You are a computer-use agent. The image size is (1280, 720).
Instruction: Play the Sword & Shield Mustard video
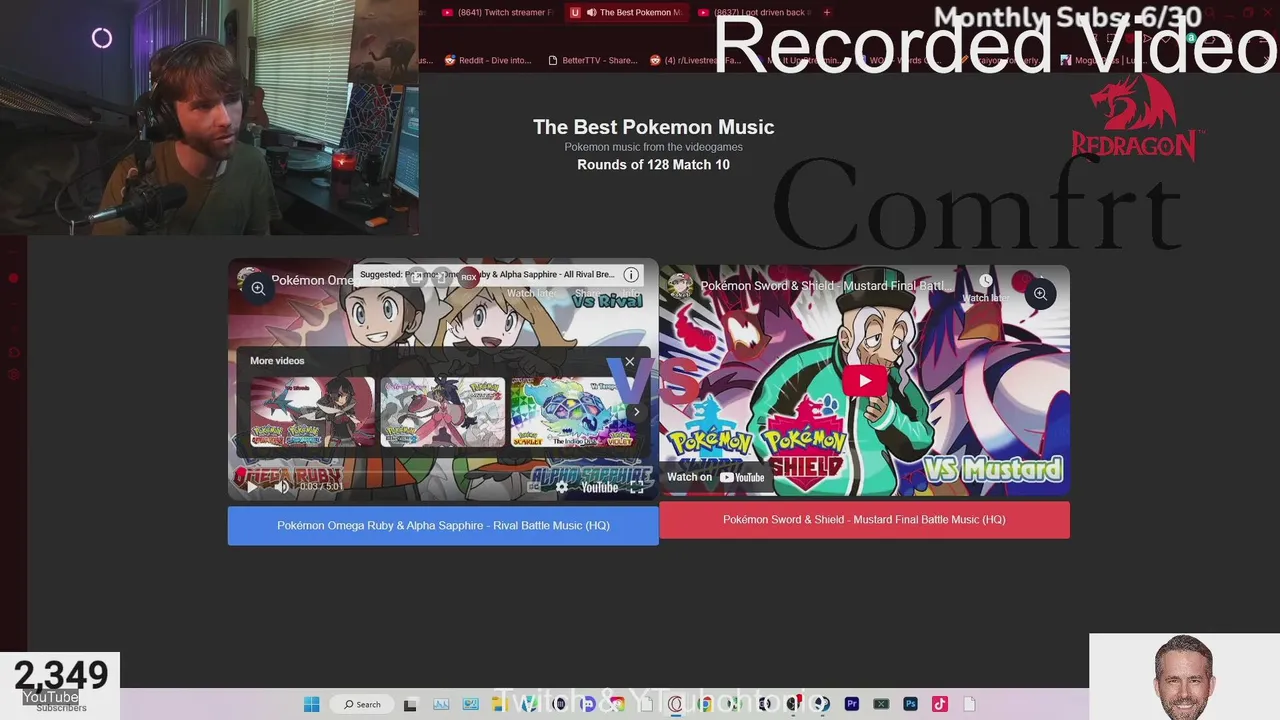click(864, 380)
